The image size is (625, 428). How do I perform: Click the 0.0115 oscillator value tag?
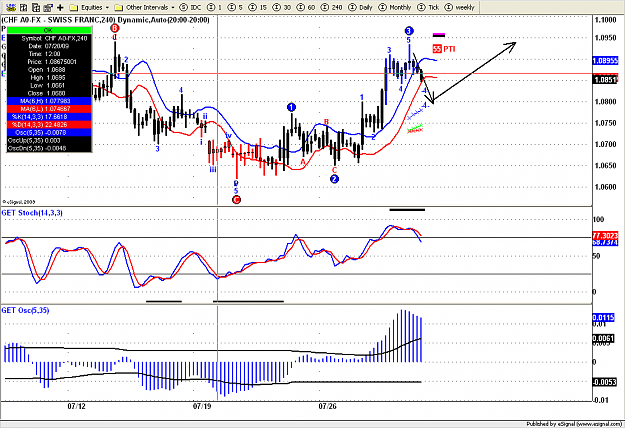(605, 318)
